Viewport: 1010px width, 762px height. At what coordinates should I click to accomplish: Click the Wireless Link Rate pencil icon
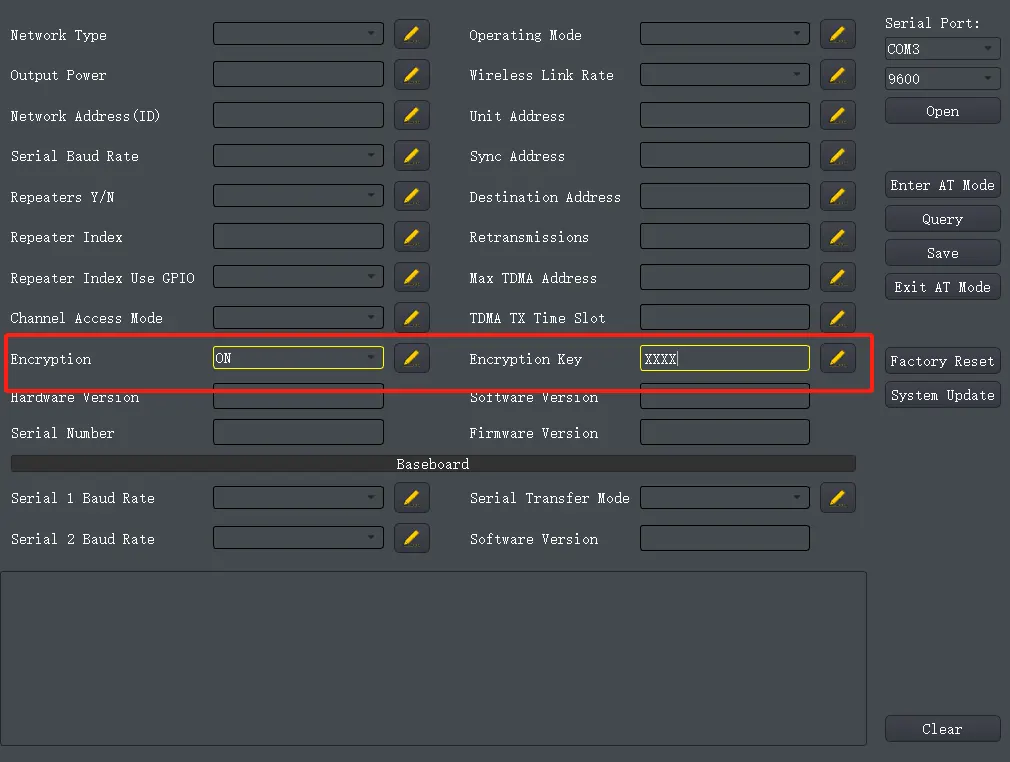tap(837, 75)
